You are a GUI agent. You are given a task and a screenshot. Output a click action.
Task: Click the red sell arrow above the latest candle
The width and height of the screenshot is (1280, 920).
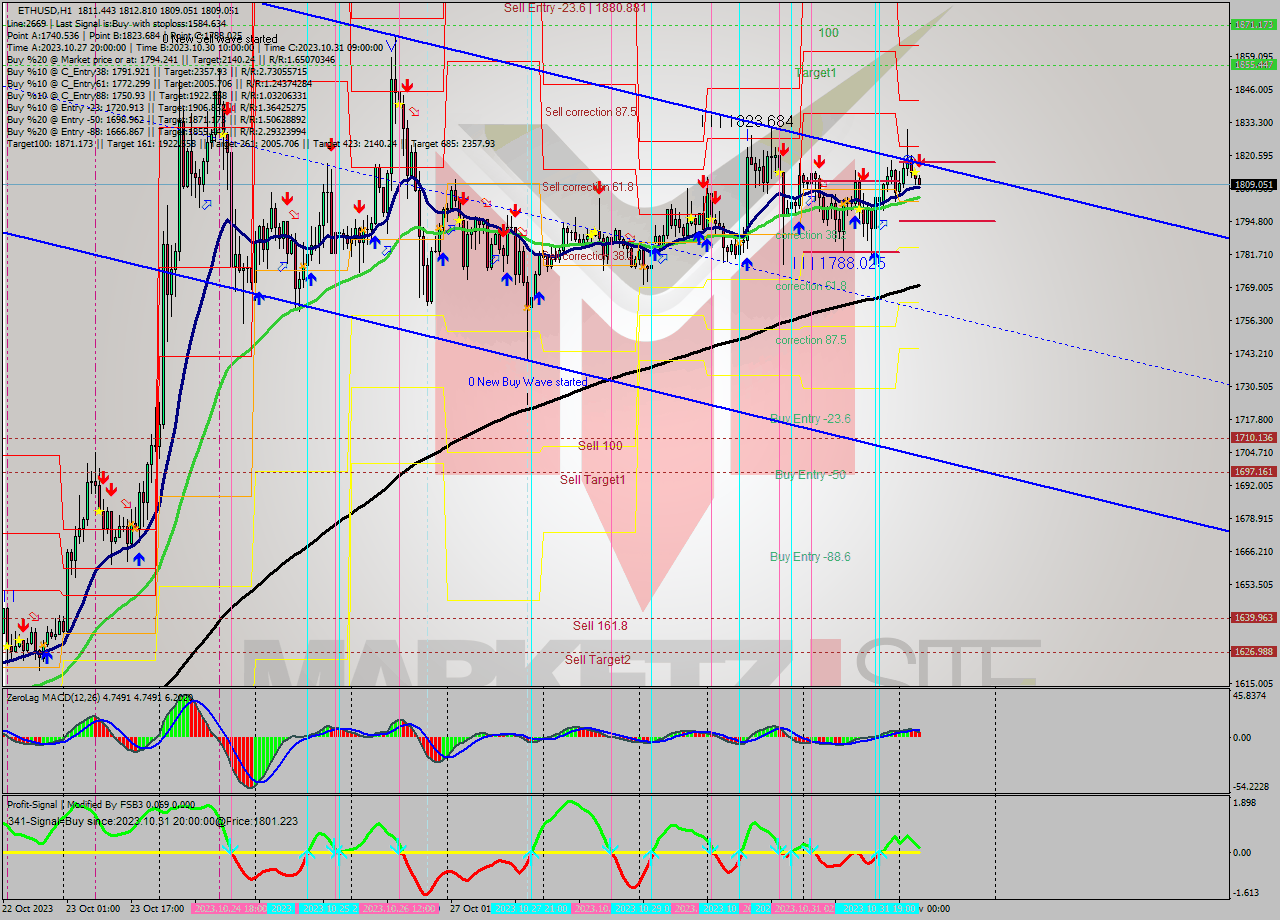pos(920,160)
